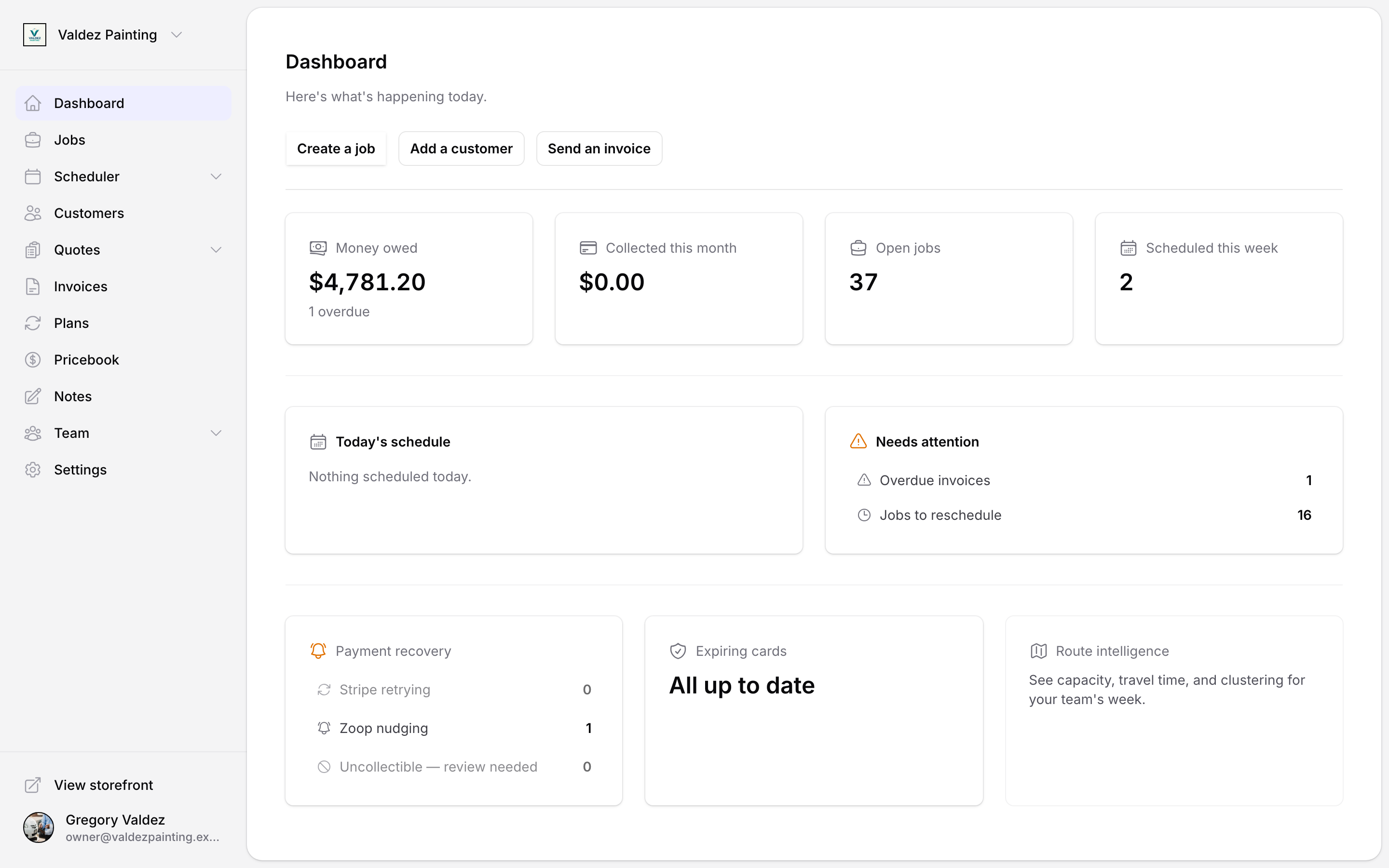Screen dimensions: 1389x868
Task: Click the Jobs briefcase icon in sidebar
Action: (x=33, y=140)
